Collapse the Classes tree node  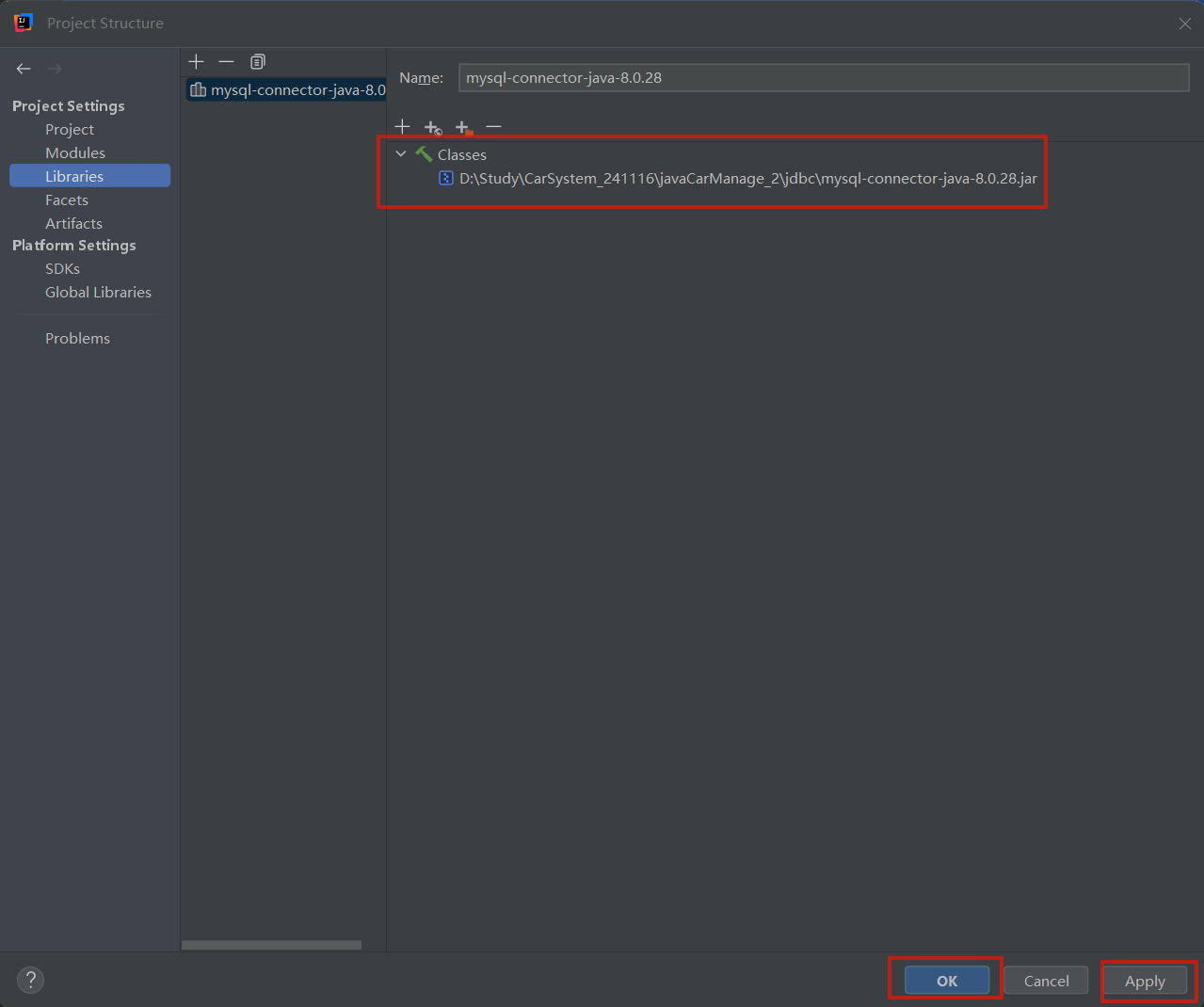(401, 153)
